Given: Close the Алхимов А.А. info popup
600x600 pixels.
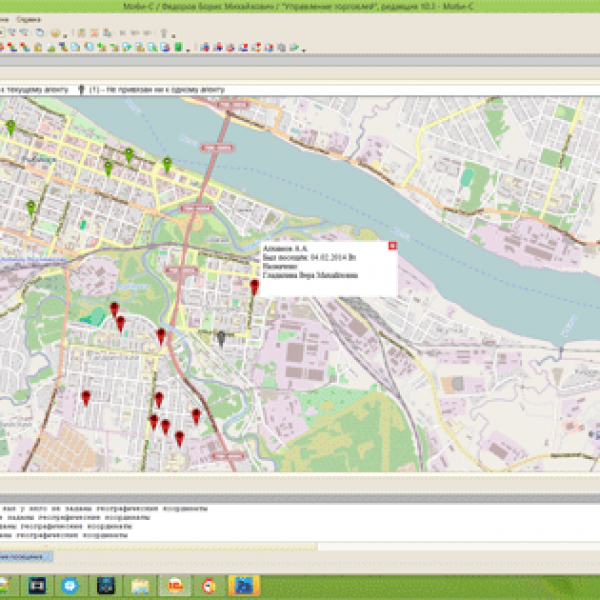Looking at the screenshot, I should click(392, 245).
